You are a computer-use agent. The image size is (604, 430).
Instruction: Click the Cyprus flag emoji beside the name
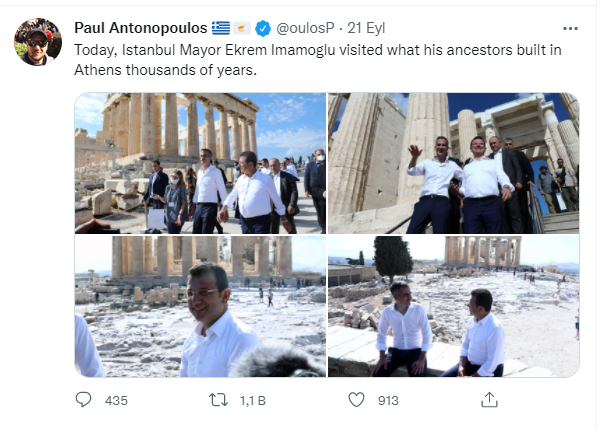(x=242, y=27)
